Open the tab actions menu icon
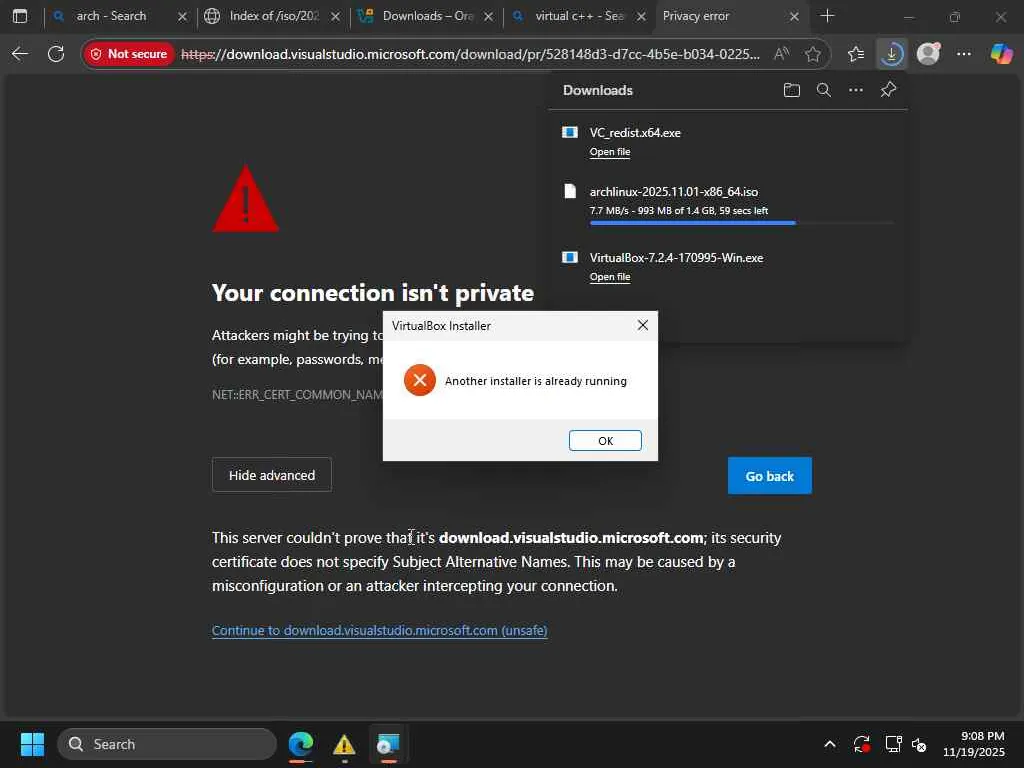This screenshot has width=1024, height=768. 20,16
